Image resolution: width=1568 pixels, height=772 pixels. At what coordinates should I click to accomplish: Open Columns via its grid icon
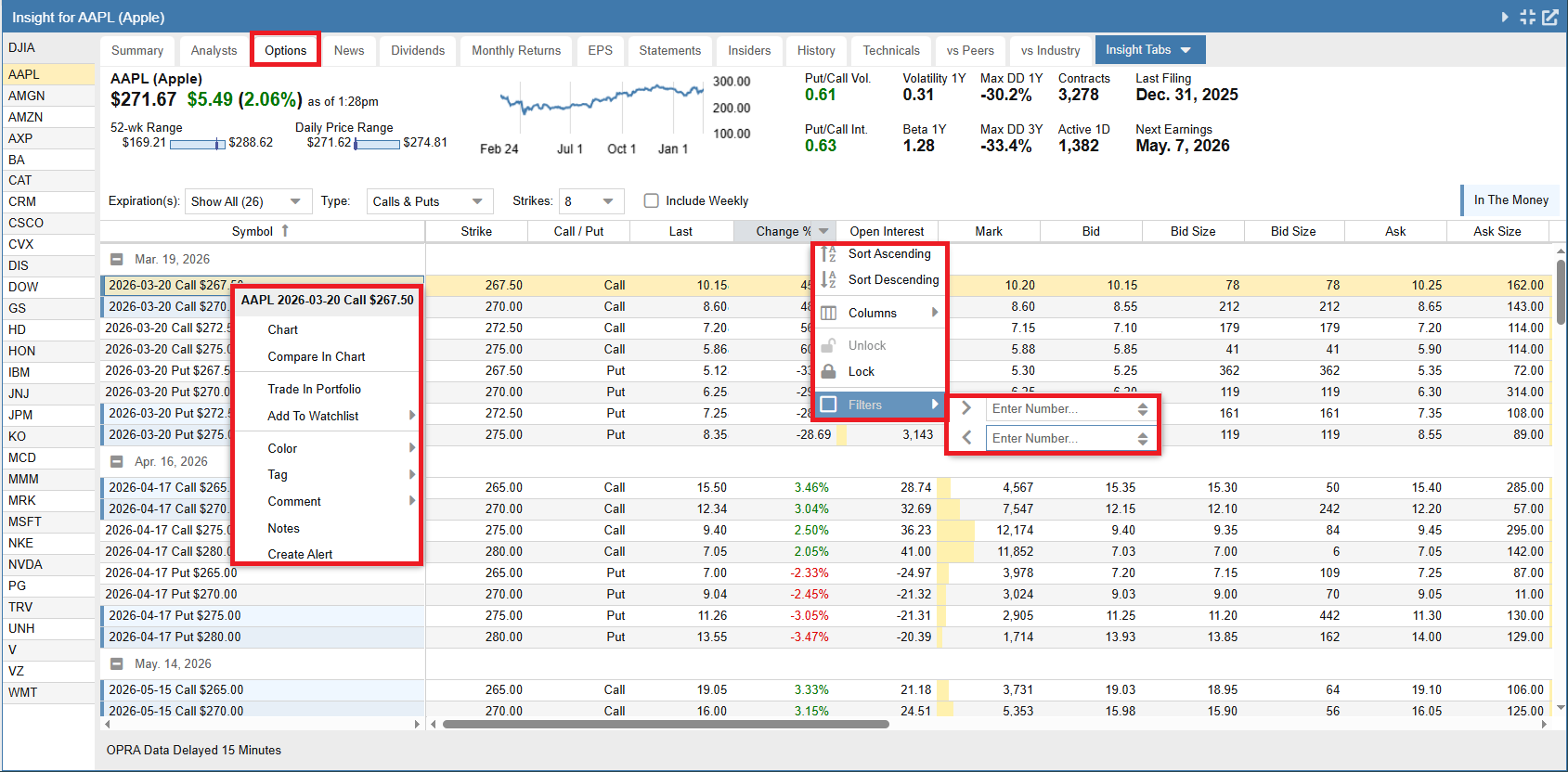pos(829,313)
